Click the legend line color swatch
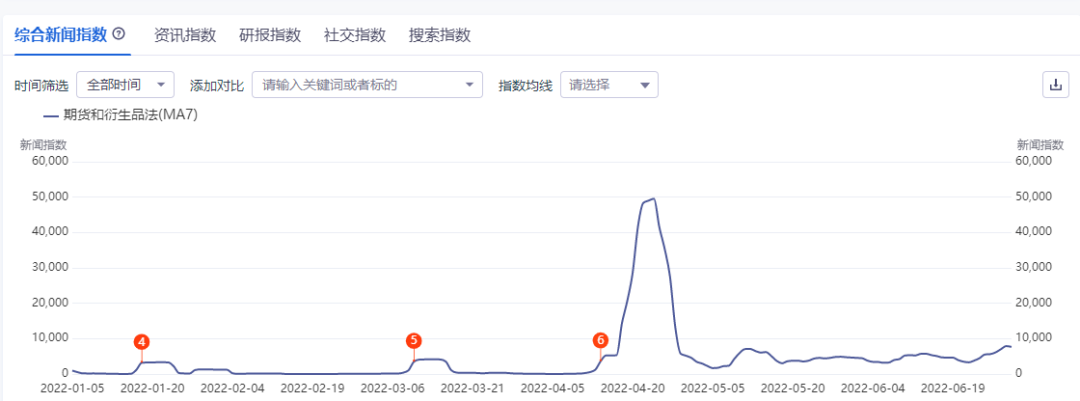The image size is (1080, 401). (51, 115)
